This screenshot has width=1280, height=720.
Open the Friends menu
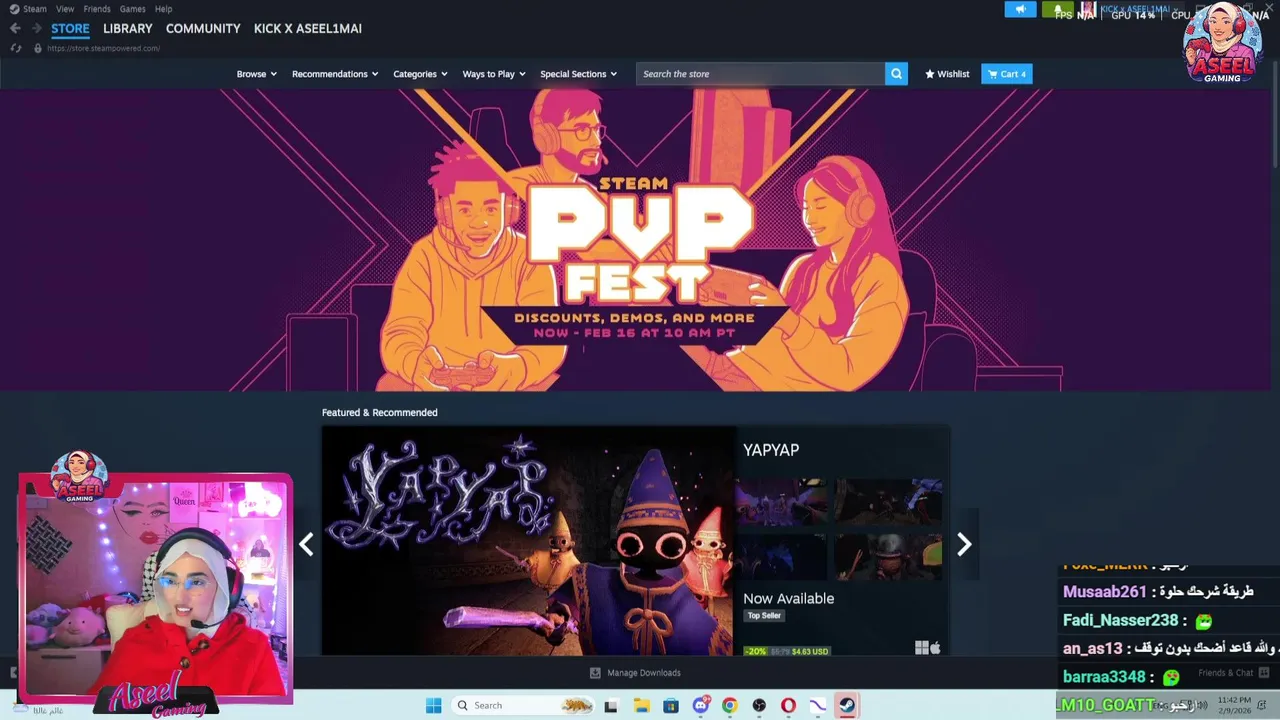97,9
